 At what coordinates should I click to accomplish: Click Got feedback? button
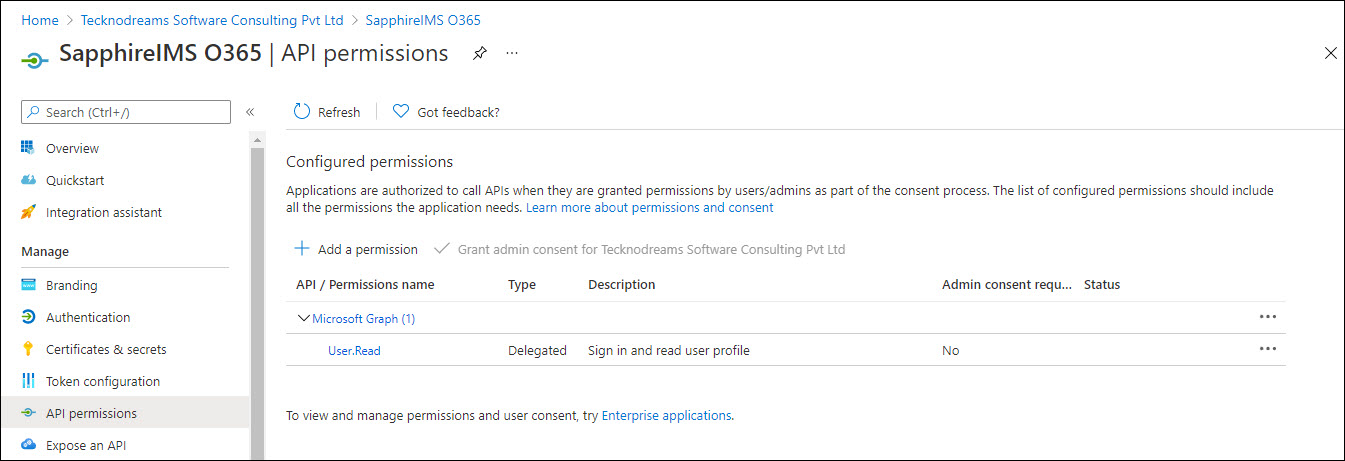(446, 112)
